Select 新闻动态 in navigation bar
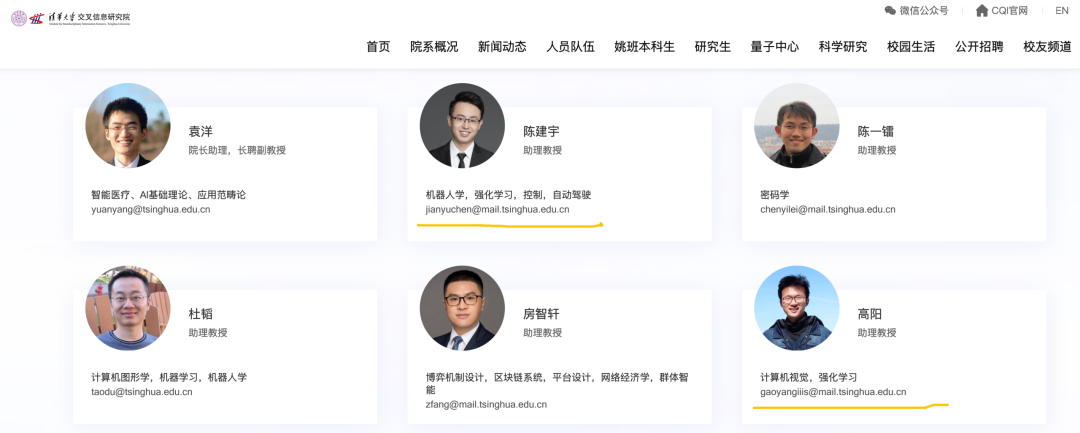 coord(502,47)
